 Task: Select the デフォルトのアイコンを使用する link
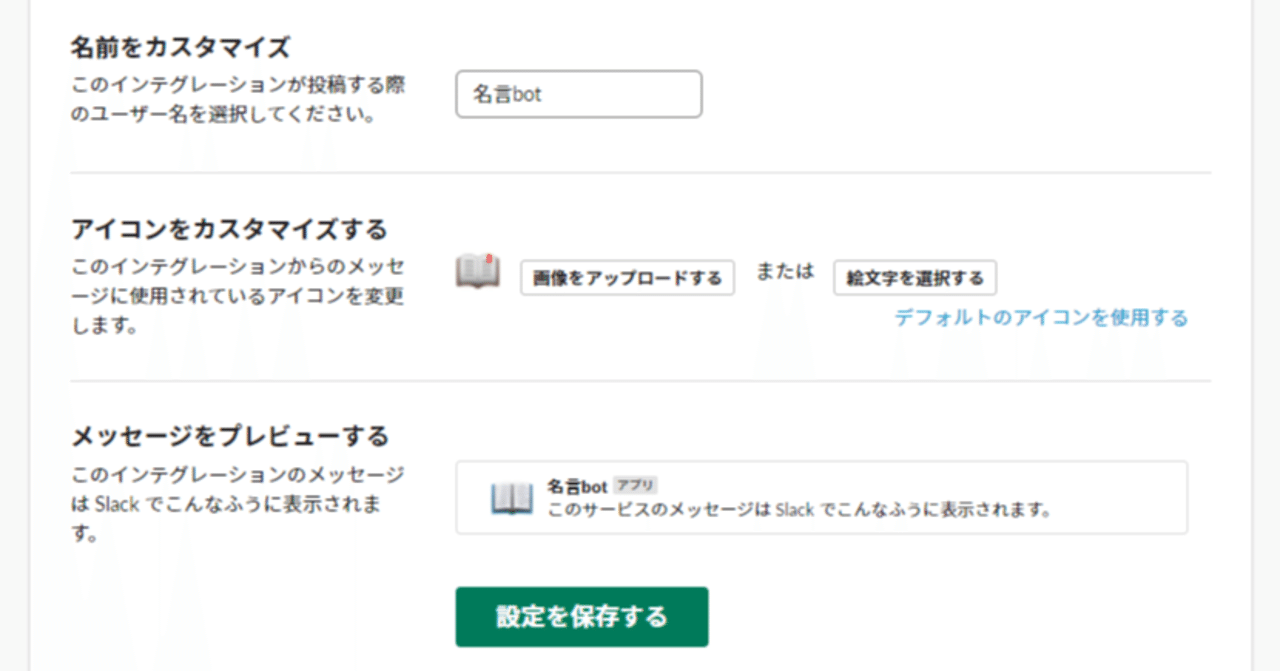pos(1040,318)
